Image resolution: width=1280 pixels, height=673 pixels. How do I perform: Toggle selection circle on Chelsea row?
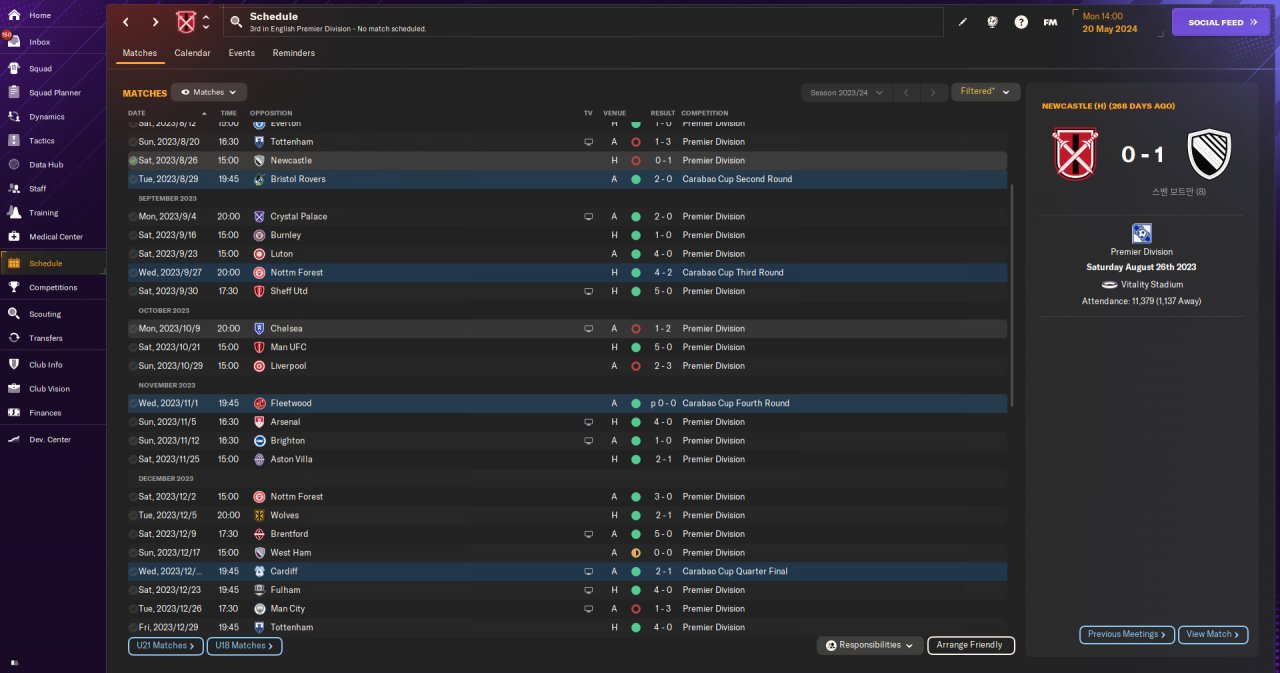pyautogui.click(x=133, y=328)
